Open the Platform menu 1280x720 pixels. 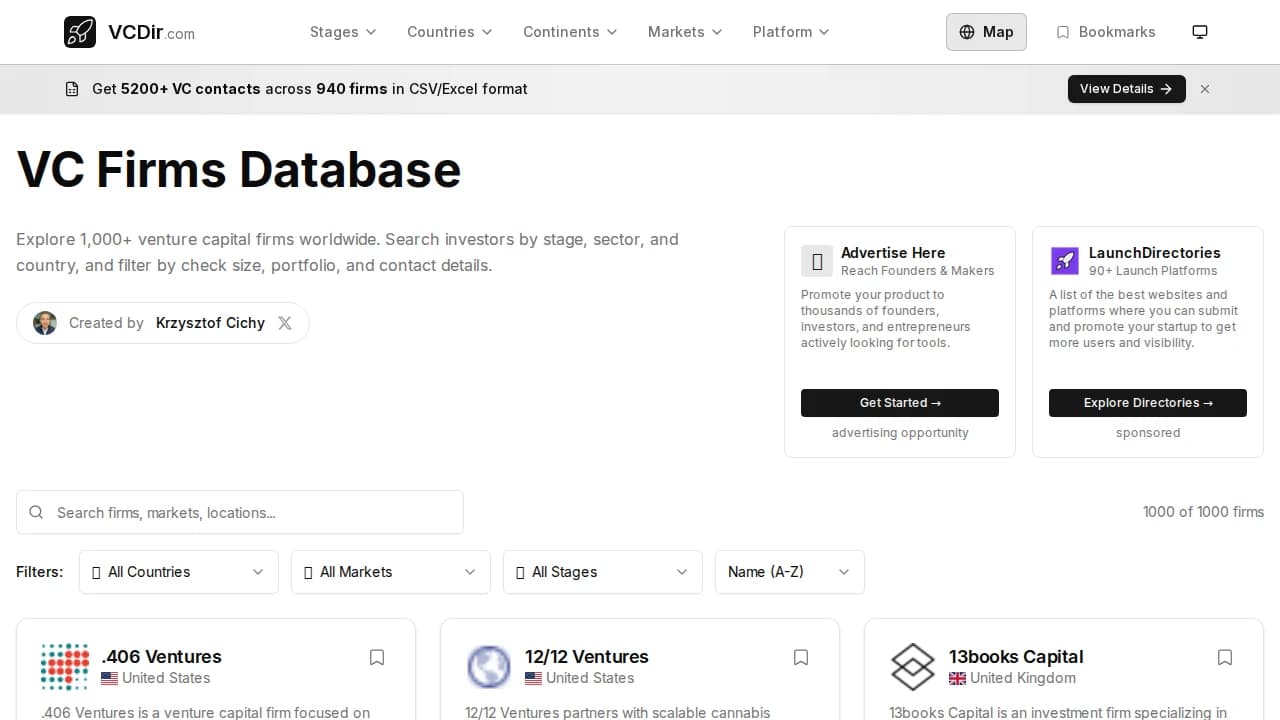(x=790, y=32)
